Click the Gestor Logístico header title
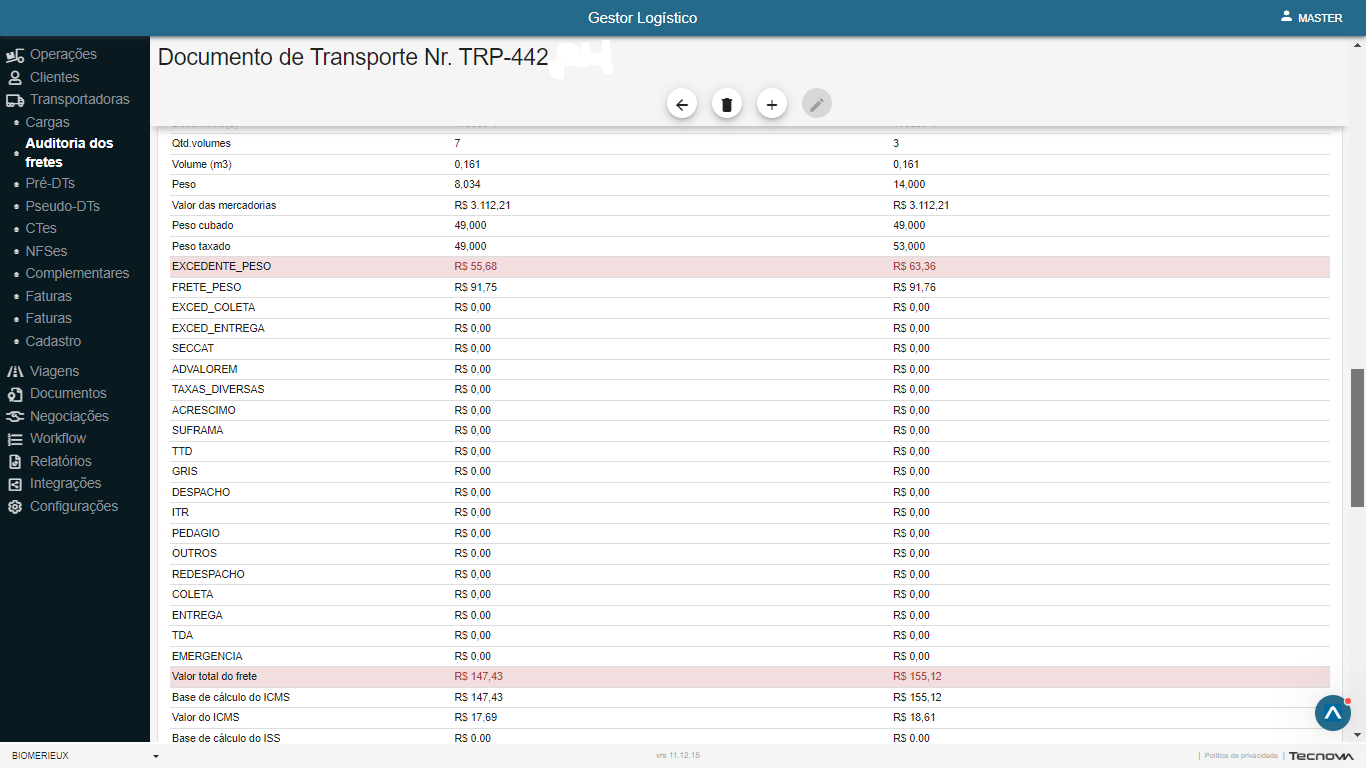Viewport: 1366px width, 768px height. [643, 18]
